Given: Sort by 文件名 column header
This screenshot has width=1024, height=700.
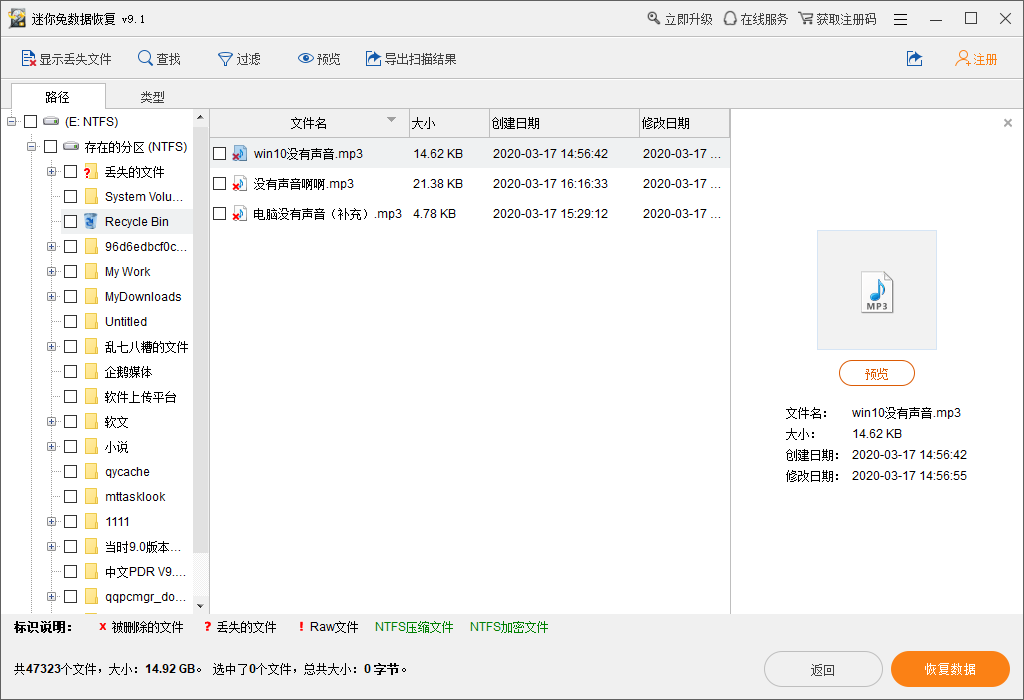Looking at the screenshot, I should tap(310, 123).
